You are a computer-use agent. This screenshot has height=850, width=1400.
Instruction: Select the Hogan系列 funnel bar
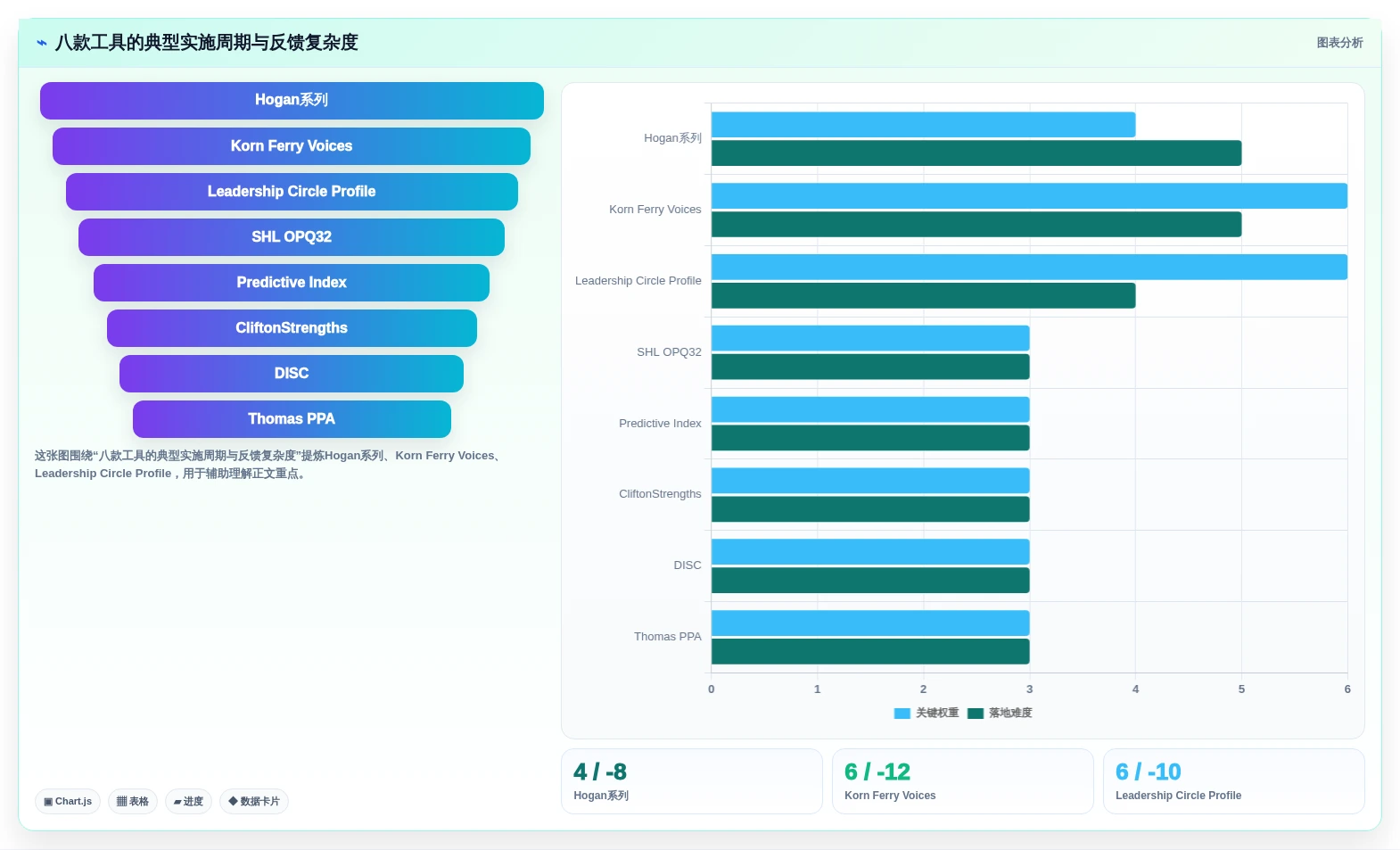pyautogui.click(x=292, y=101)
